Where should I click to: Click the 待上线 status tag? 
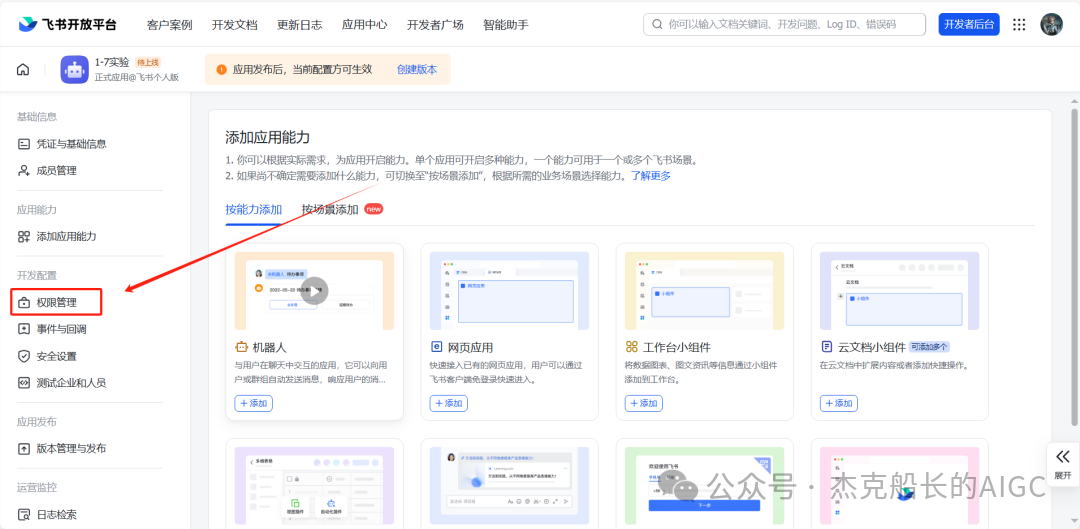coord(148,62)
